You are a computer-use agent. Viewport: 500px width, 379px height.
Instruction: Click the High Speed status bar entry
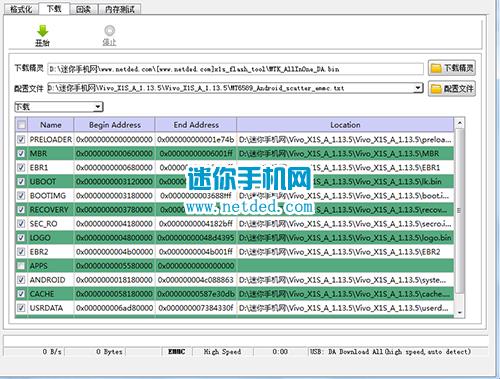[222, 351]
